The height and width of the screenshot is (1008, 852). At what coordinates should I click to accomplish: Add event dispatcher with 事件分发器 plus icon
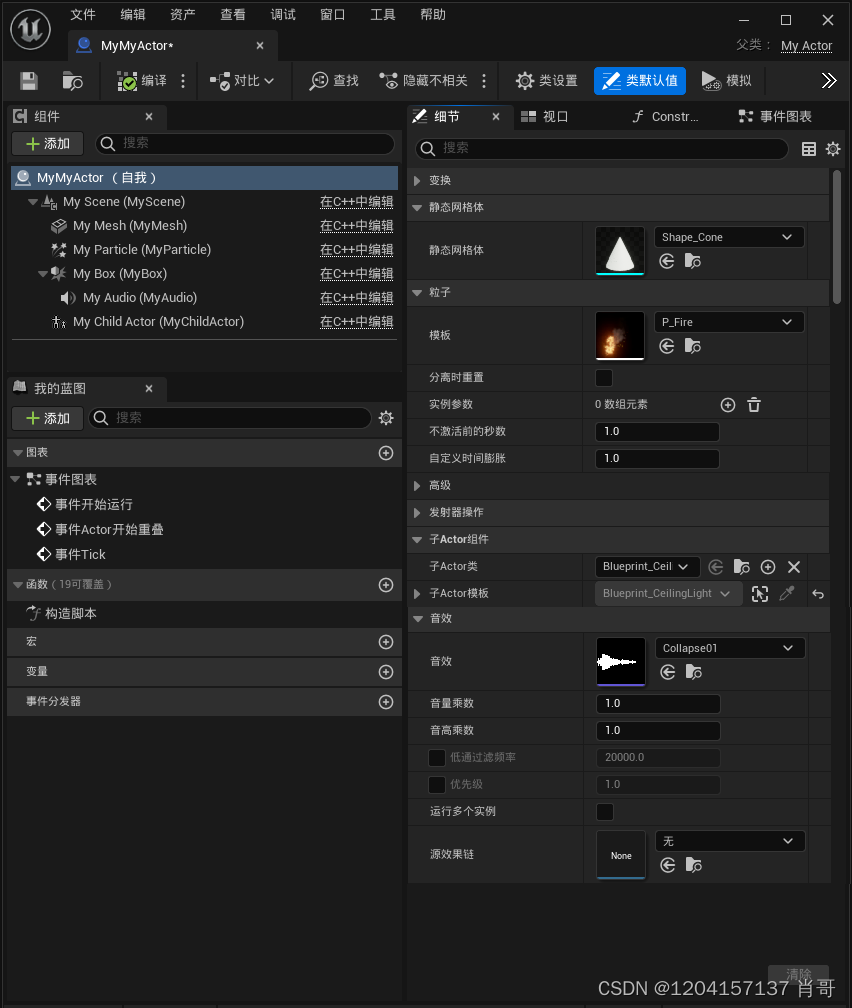click(386, 701)
